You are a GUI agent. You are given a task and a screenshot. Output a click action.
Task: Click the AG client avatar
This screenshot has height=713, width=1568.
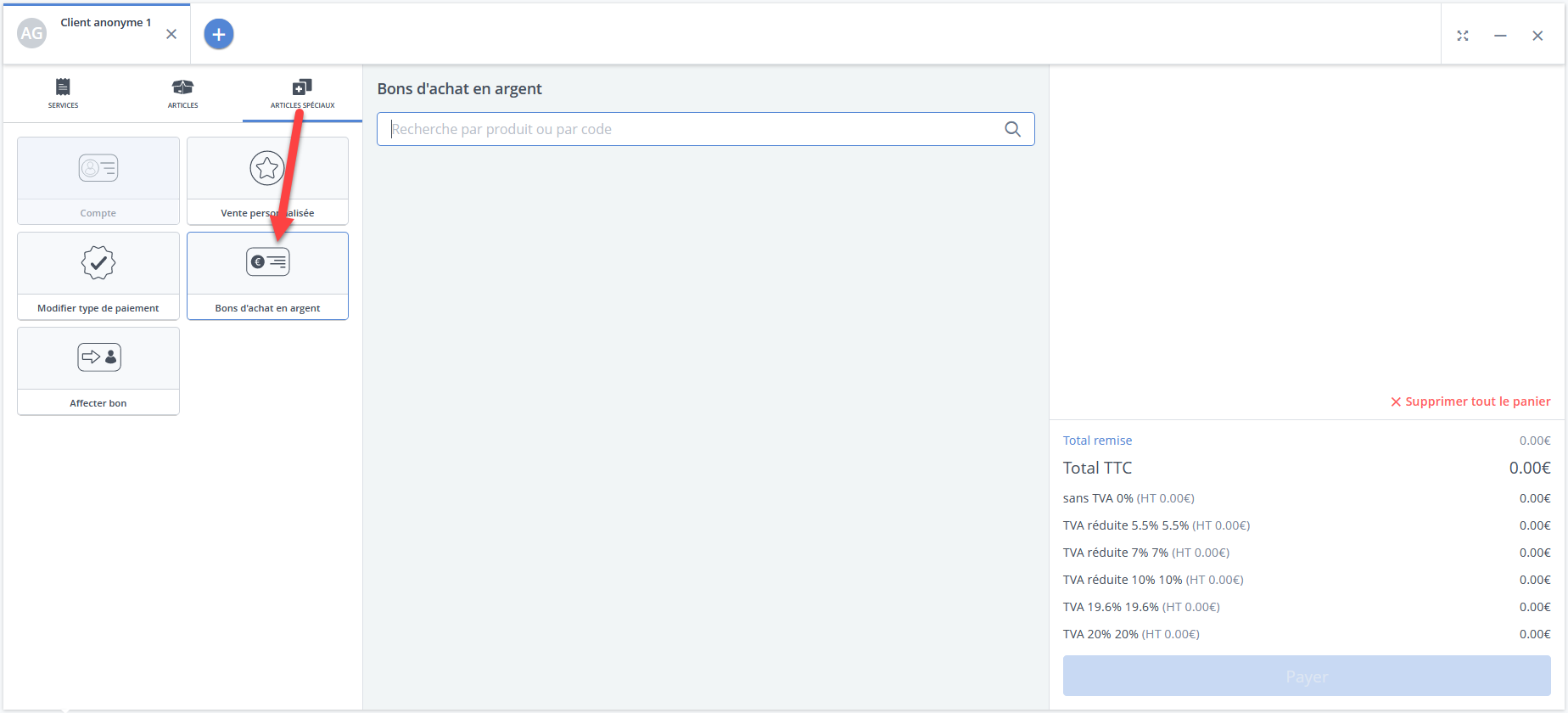[32, 34]
